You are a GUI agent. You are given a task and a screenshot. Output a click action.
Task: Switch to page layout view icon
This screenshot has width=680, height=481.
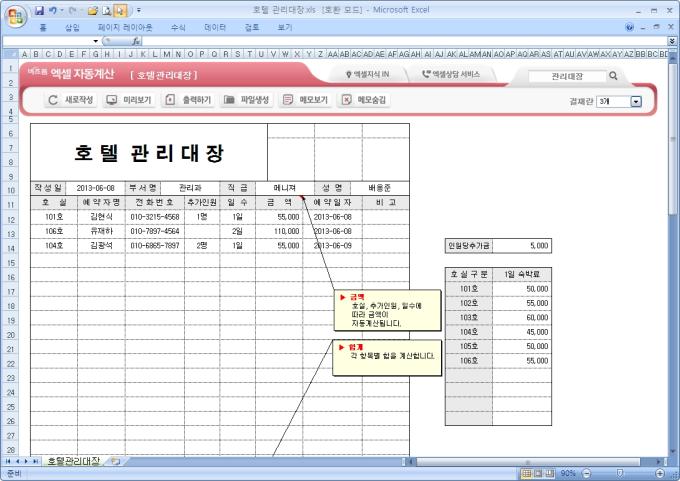pyautogui.click(x=539, y=473)
